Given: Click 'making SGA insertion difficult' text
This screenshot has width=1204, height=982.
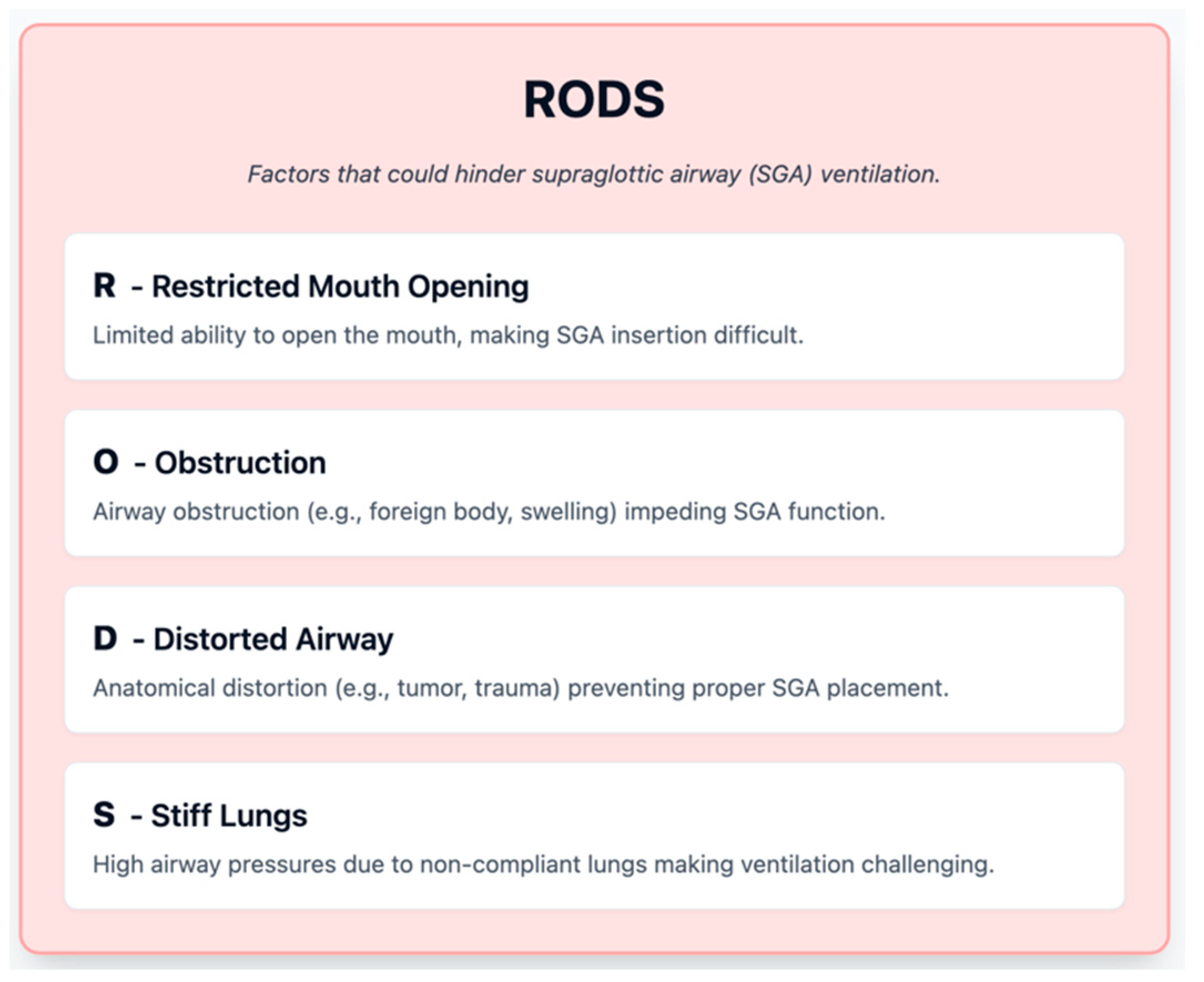Looking at the screenshot, I should click(x=637, y=335).
